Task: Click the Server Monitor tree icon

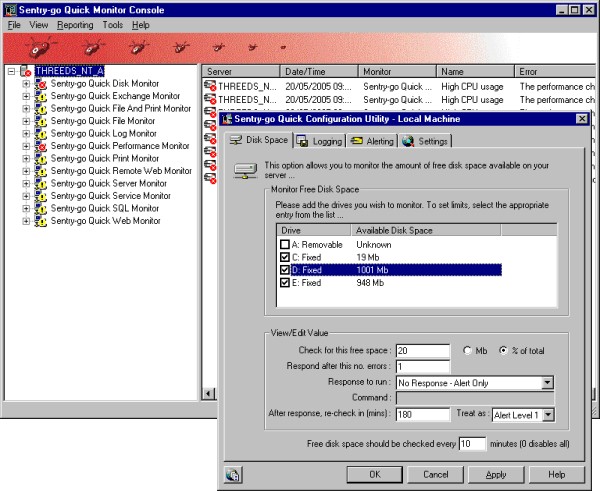Action: tap(40, 183)
